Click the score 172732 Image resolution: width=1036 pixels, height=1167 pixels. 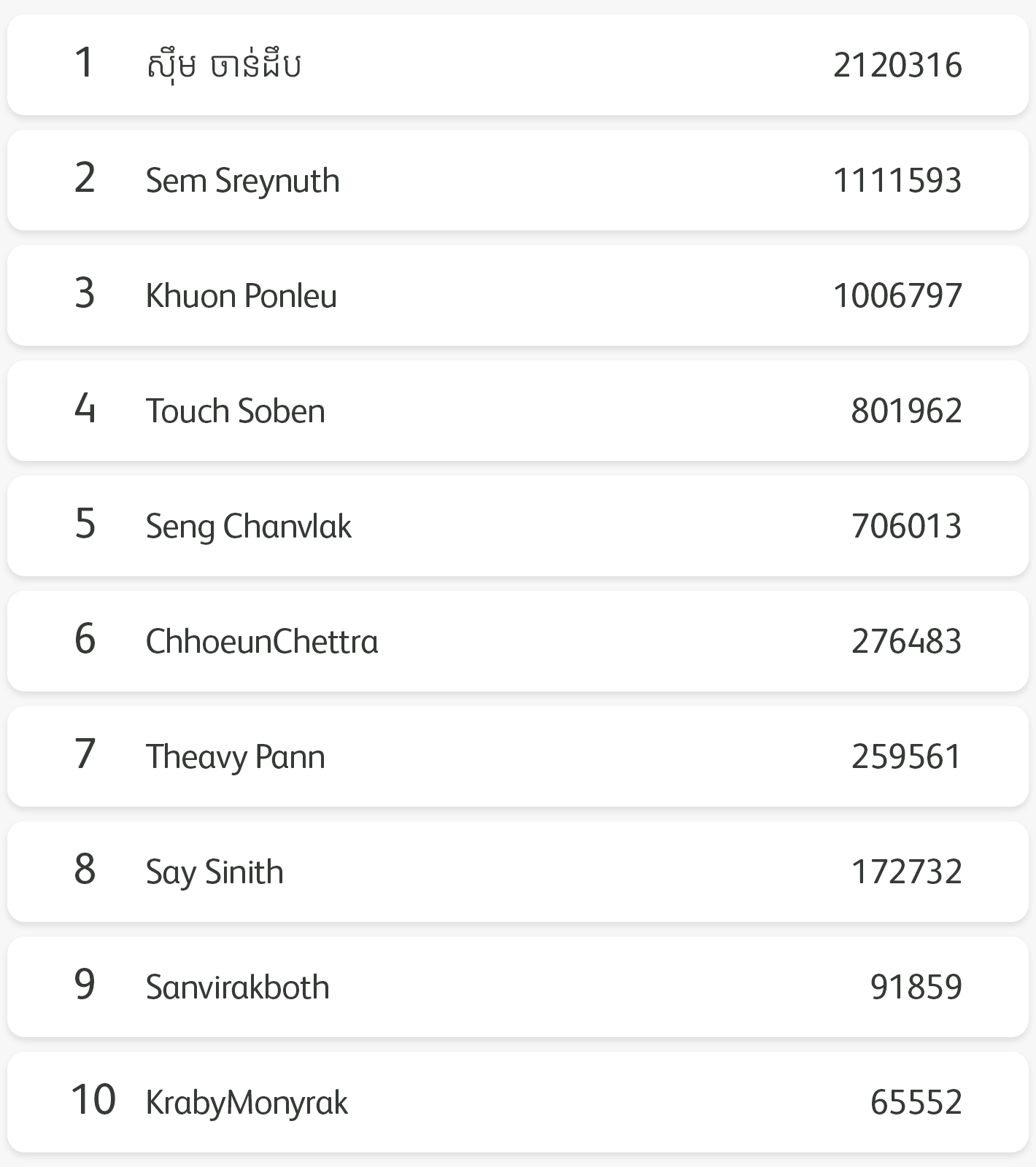point(907,872)
